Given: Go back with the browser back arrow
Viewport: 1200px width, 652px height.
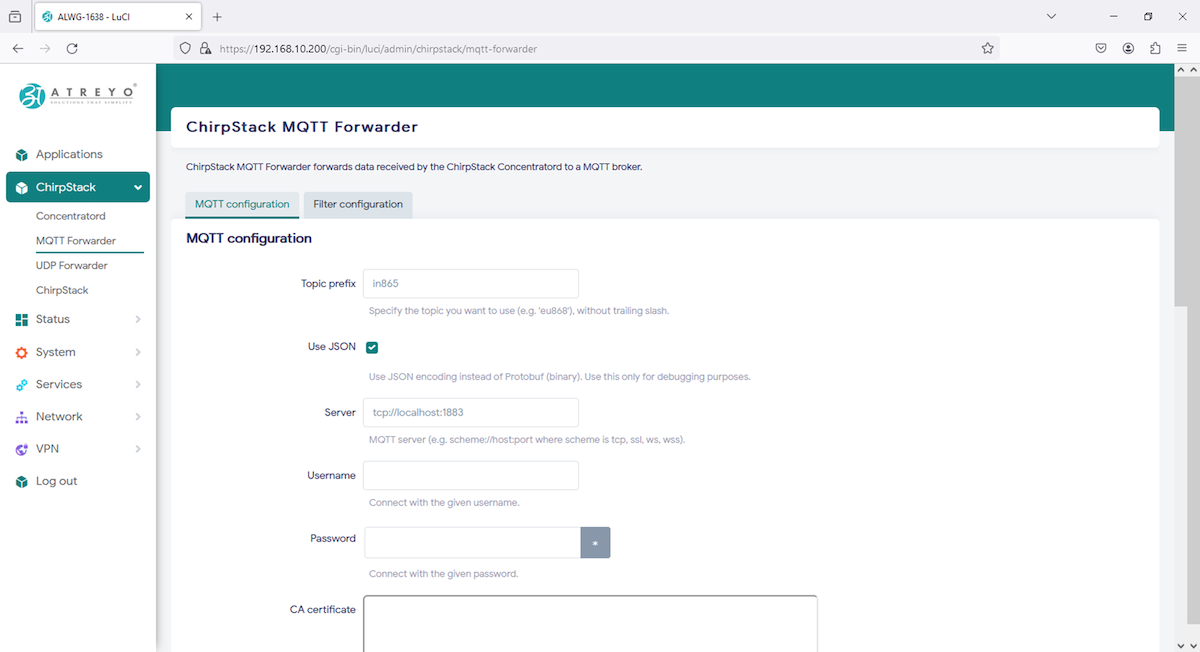Looking at the screenshot, I should (18, 48).
